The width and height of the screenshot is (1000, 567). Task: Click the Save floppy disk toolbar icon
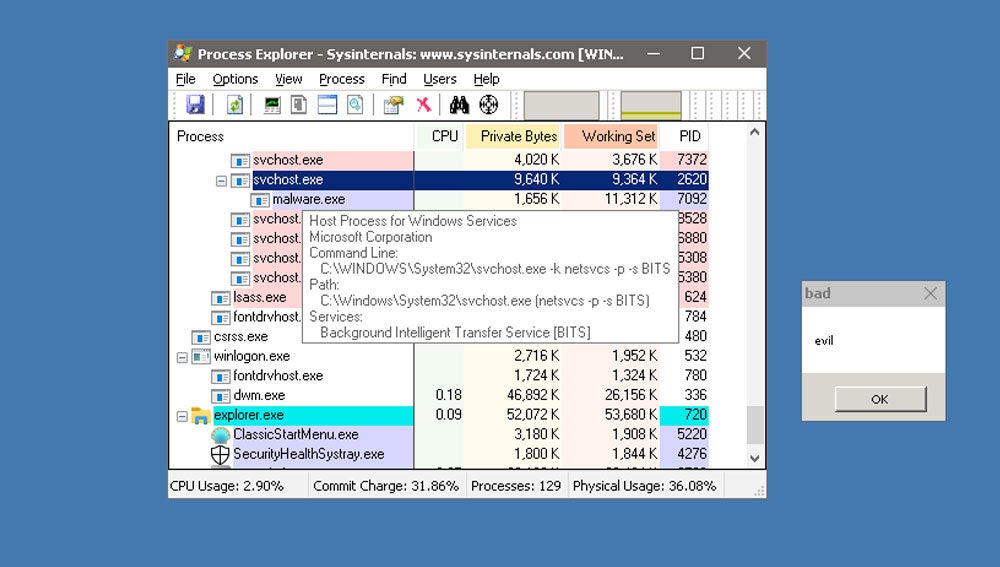coord(195,105)
